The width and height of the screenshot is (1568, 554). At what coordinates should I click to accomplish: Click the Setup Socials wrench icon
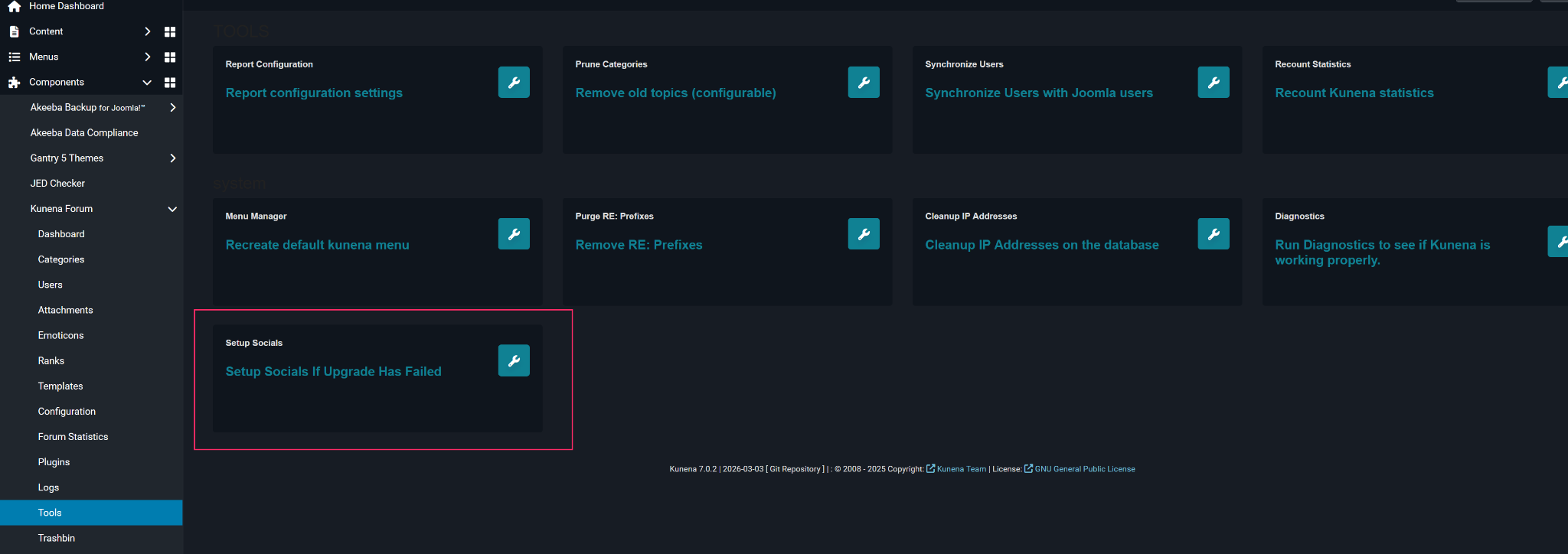click(x=514, y=360)
